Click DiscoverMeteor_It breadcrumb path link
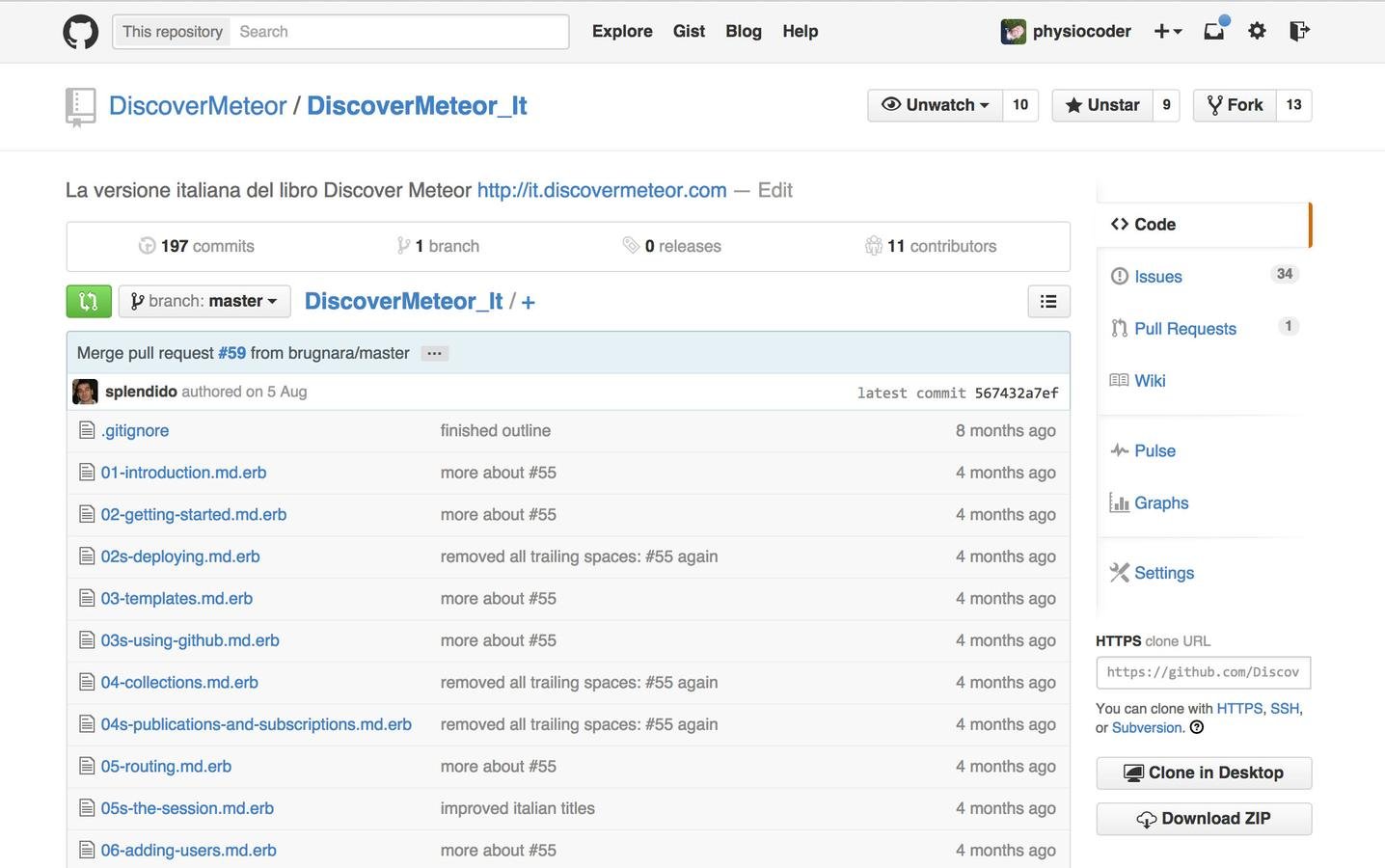1385x868 pixels. [404, 301]
